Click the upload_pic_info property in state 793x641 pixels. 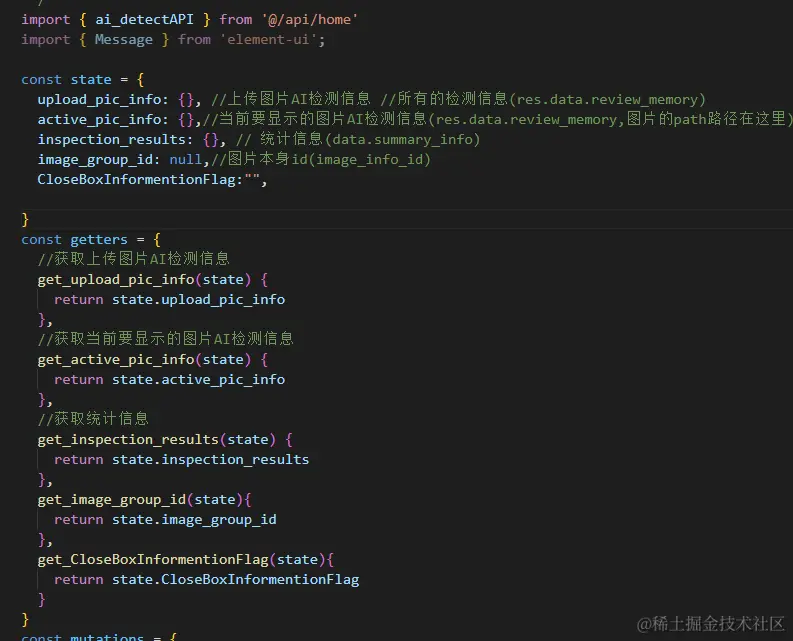(x=99, y=100)
